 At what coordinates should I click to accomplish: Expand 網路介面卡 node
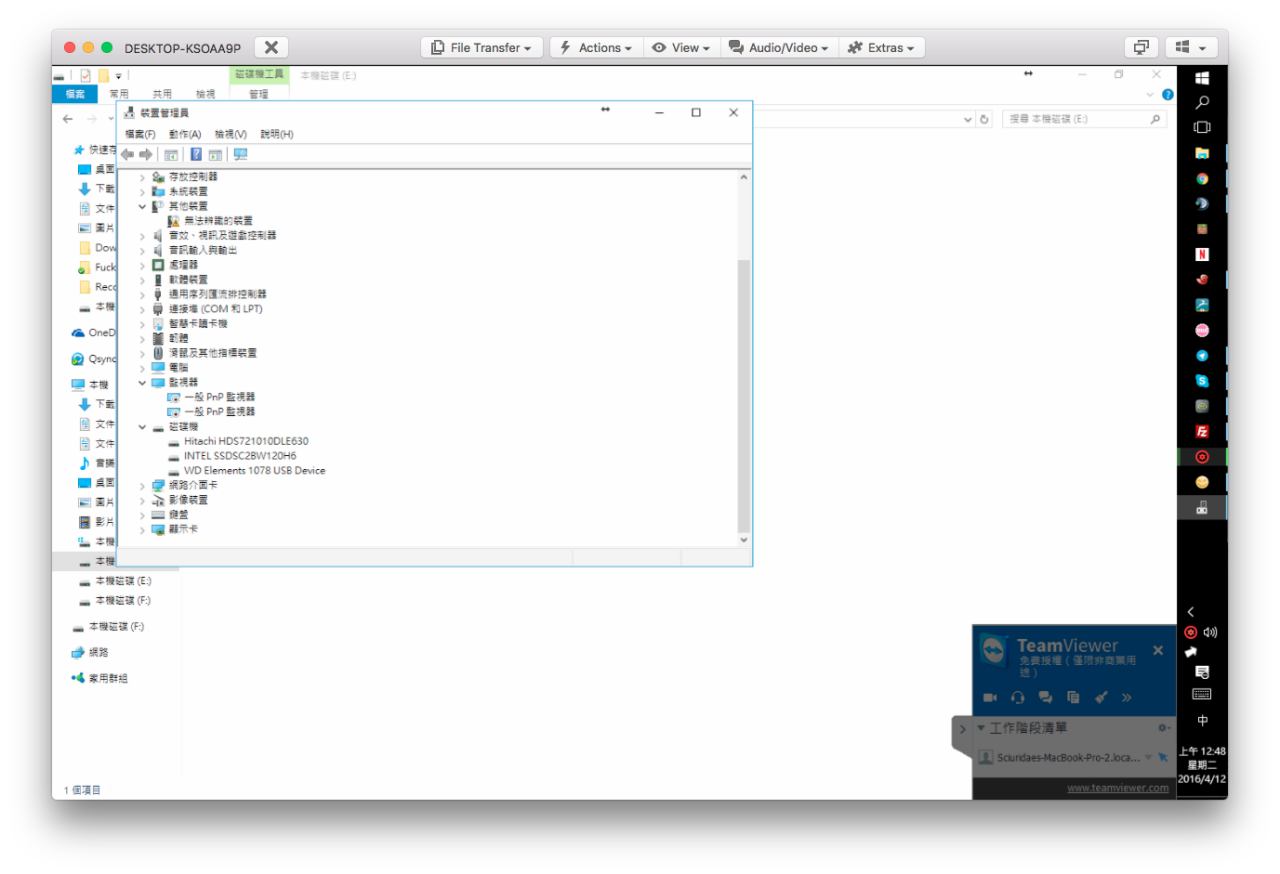click(143, 485)
